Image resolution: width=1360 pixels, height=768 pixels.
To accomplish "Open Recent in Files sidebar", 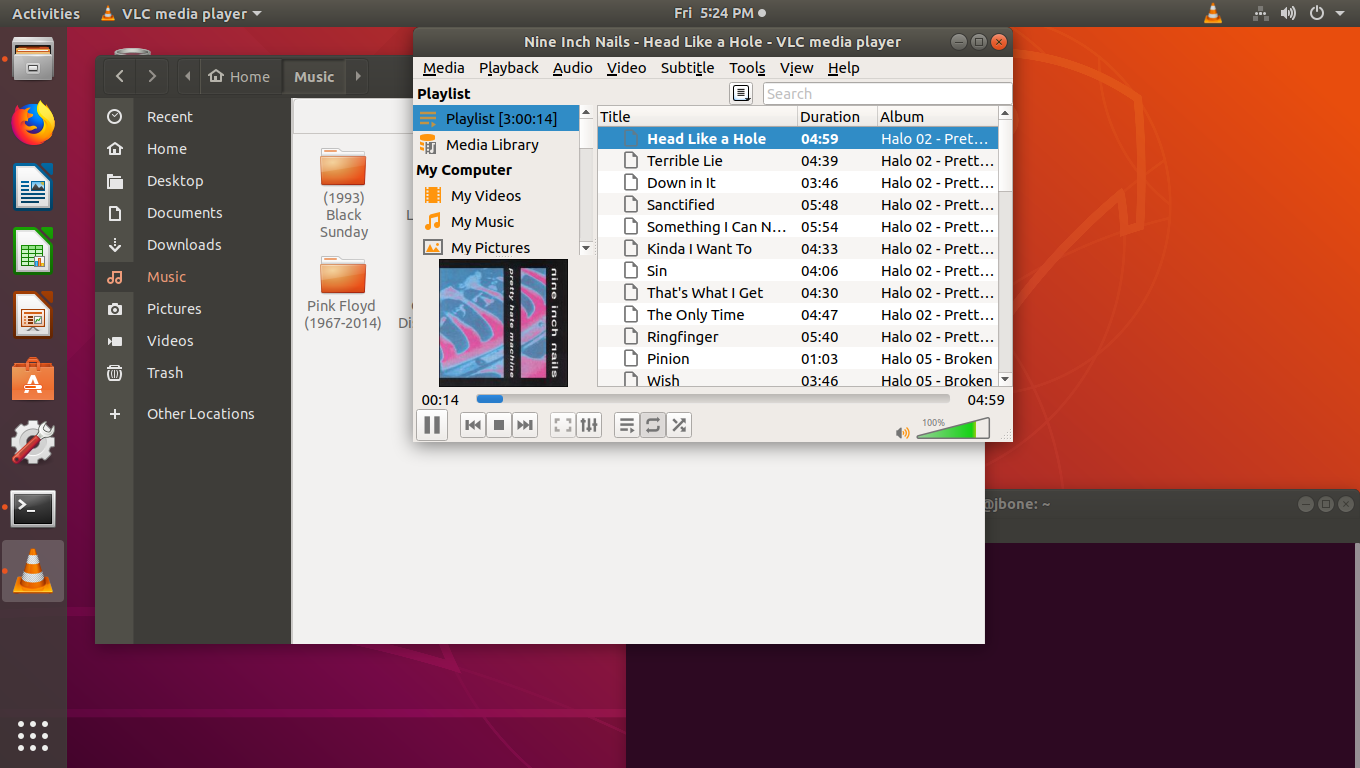I will (192, 117).
